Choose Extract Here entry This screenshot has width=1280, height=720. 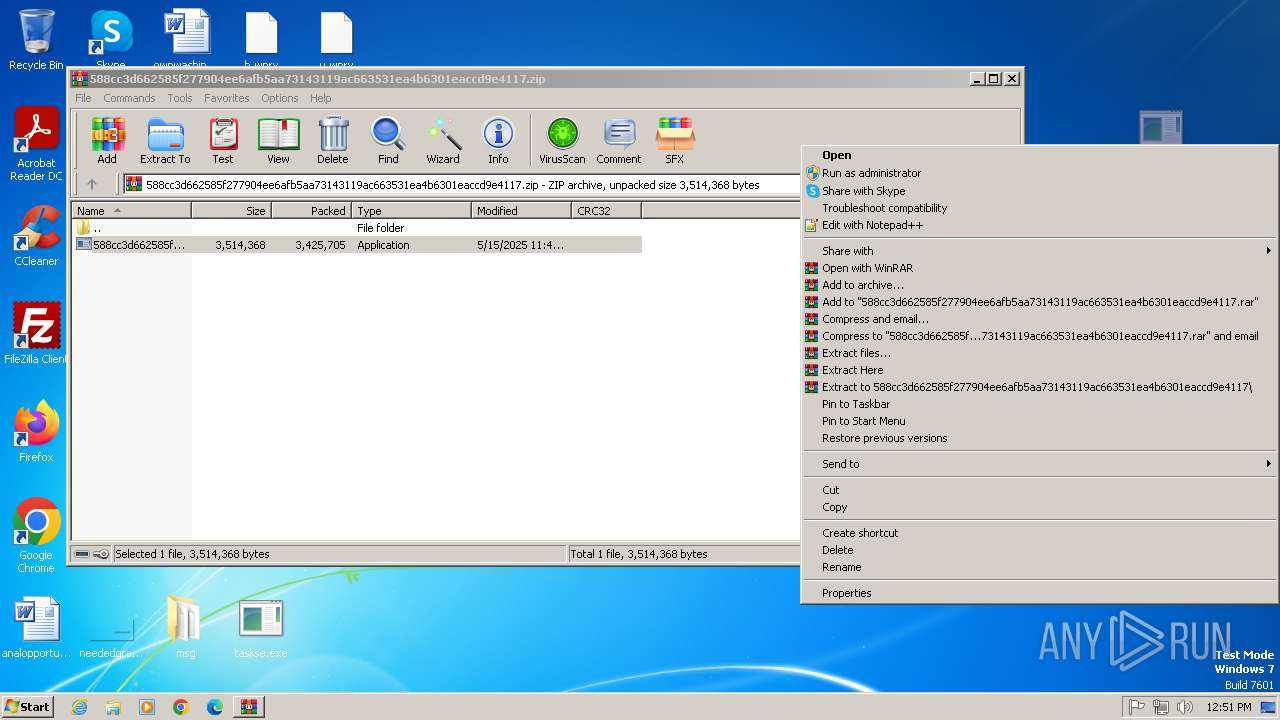coord(1040,370)
